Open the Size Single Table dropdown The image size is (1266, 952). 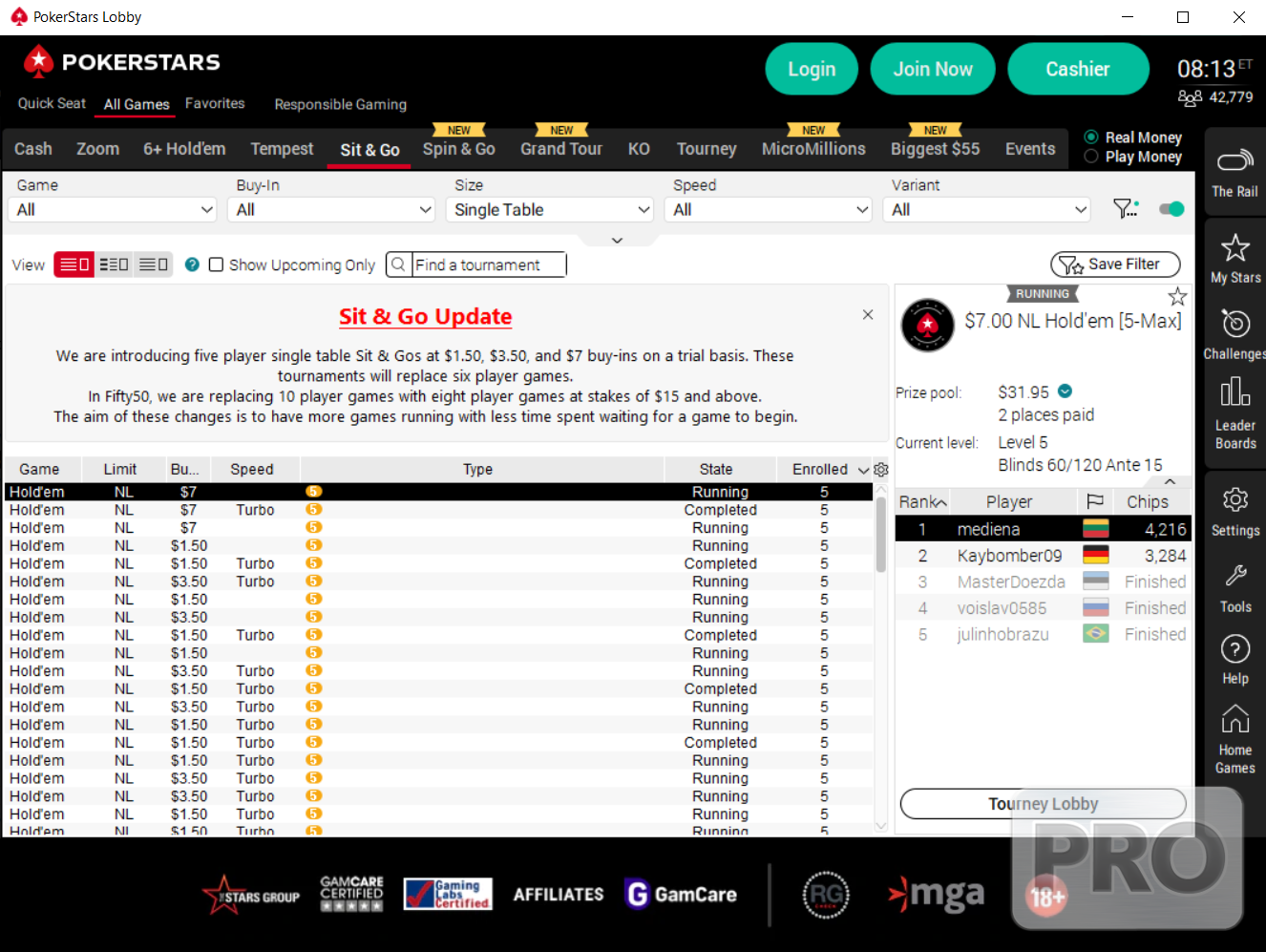coord(549,209)
